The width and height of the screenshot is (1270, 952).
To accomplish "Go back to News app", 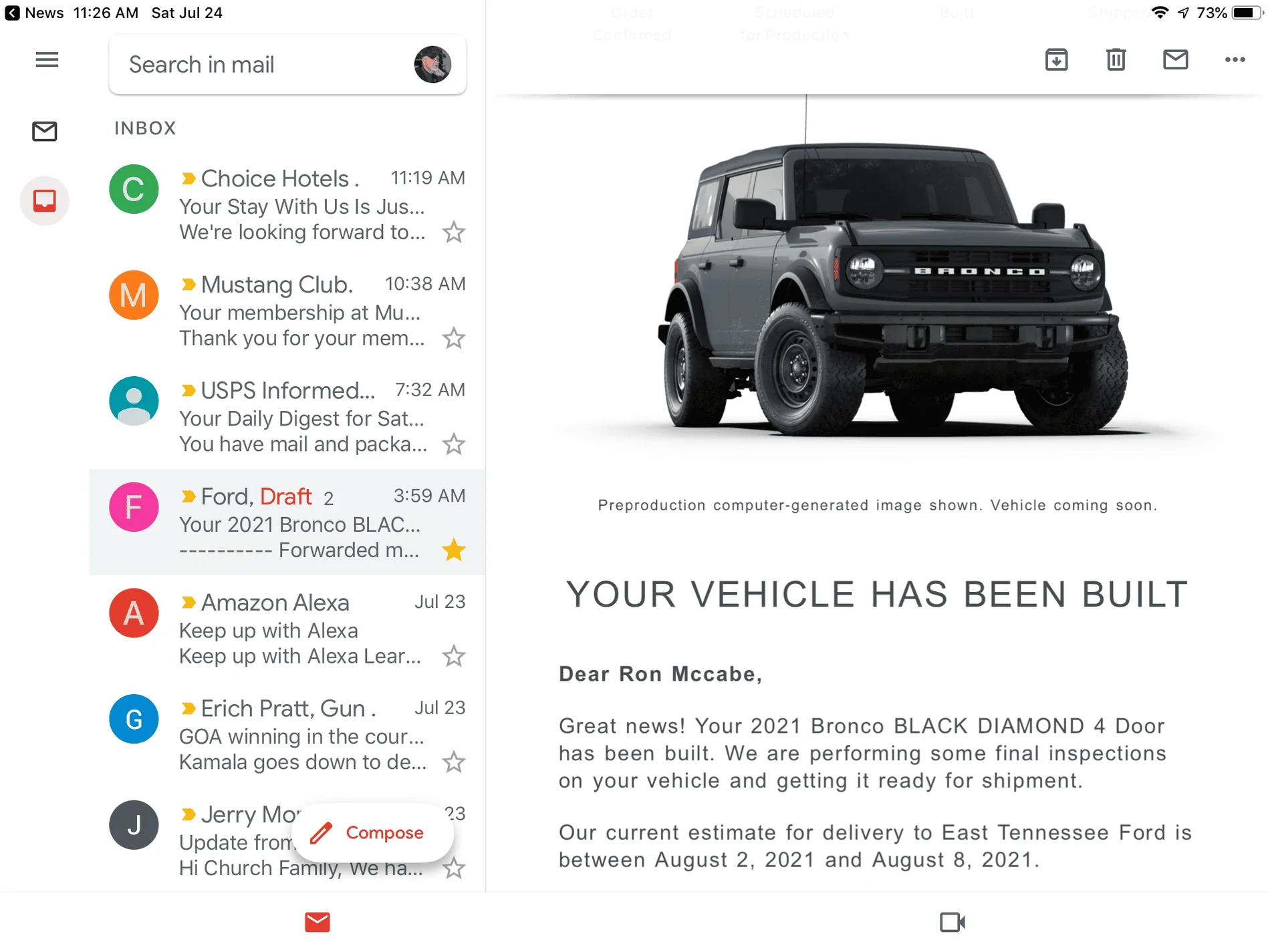I will pyautogui.click(x=35, y=13).
